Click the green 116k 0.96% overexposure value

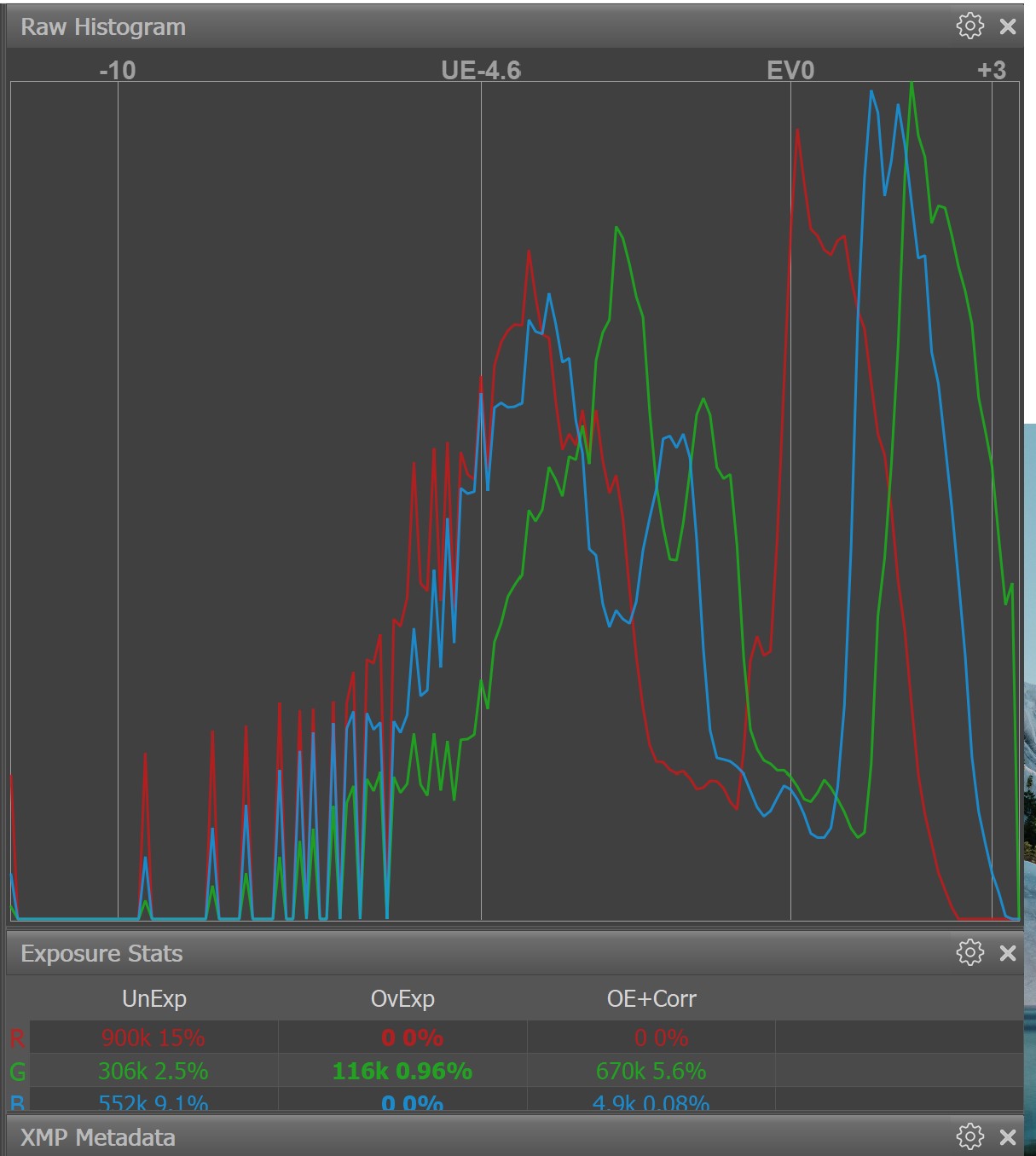click(402, 1071)
